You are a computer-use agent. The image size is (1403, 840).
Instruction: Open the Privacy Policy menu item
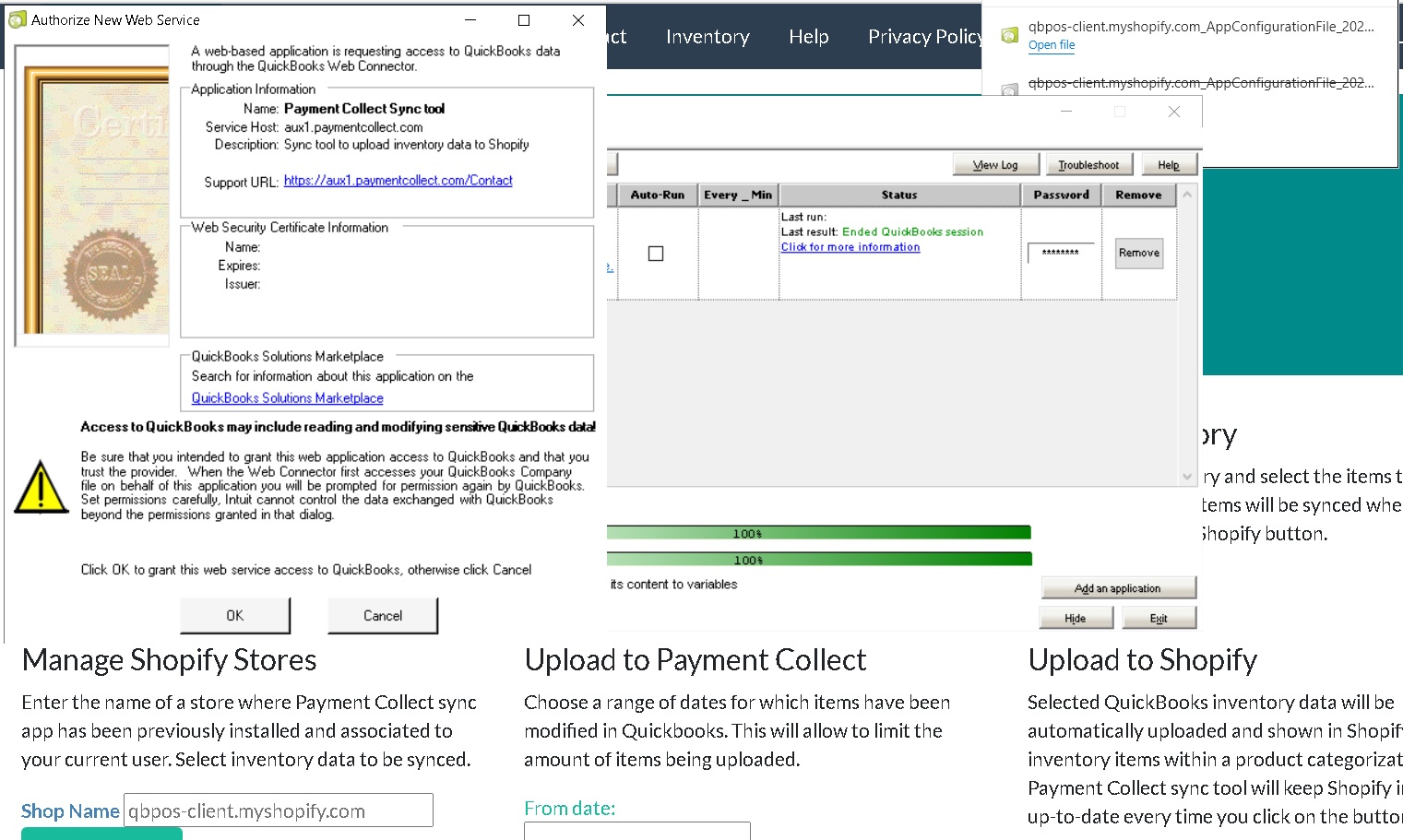(x=924, y=37)
